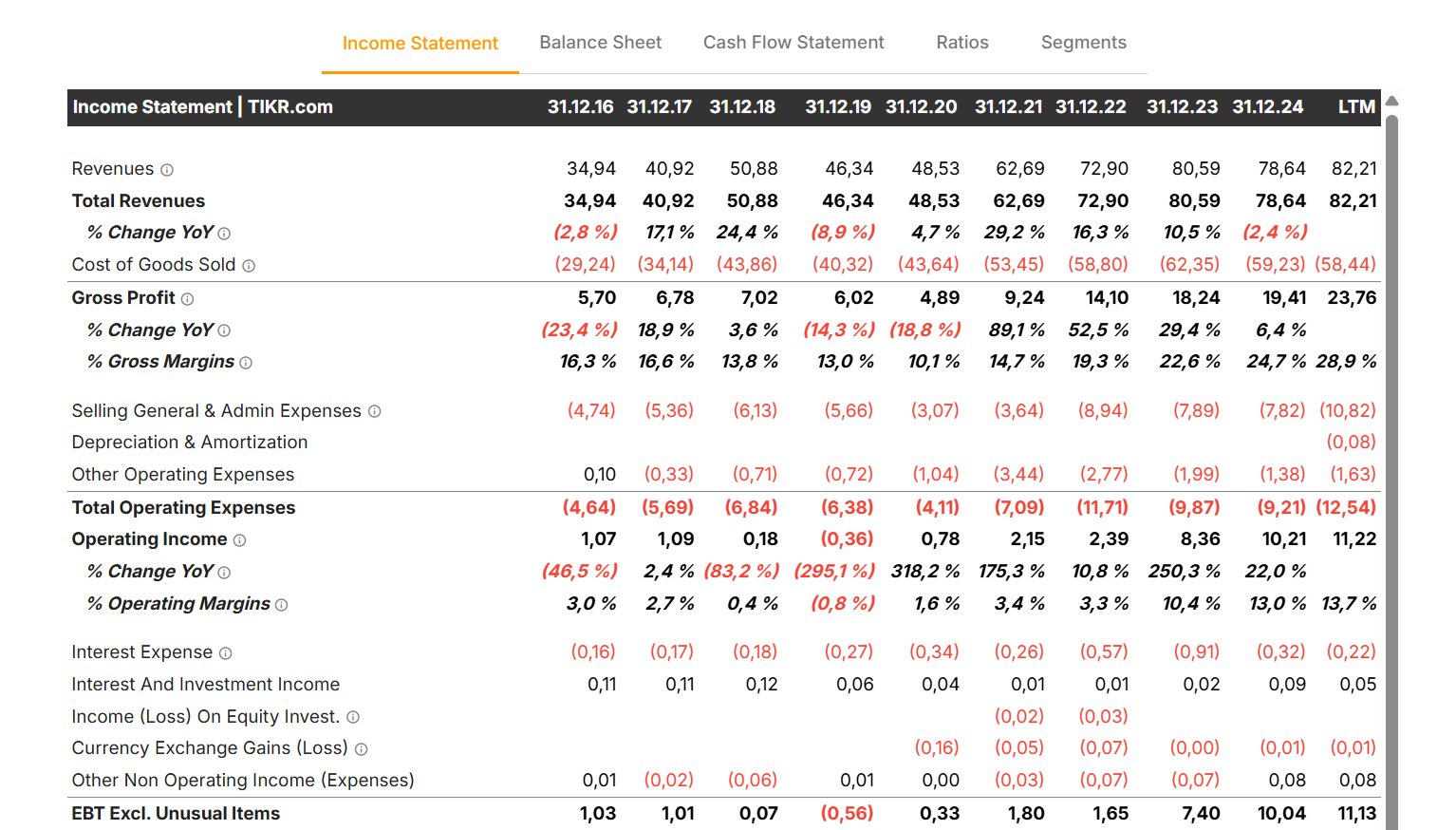
Task: Click the scrollbar up arrow
Action: tap(1391, 101)
